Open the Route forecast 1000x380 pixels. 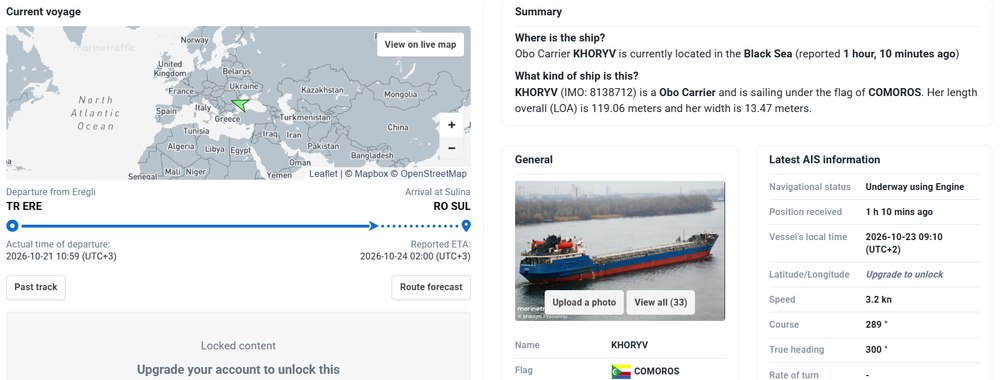coord(431,287)
